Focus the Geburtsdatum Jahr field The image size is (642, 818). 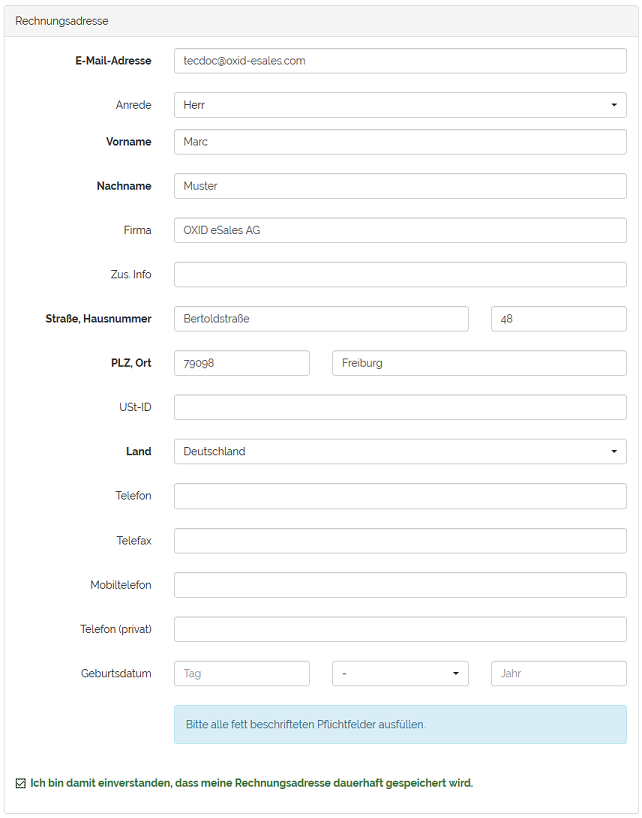pos(558,674)
